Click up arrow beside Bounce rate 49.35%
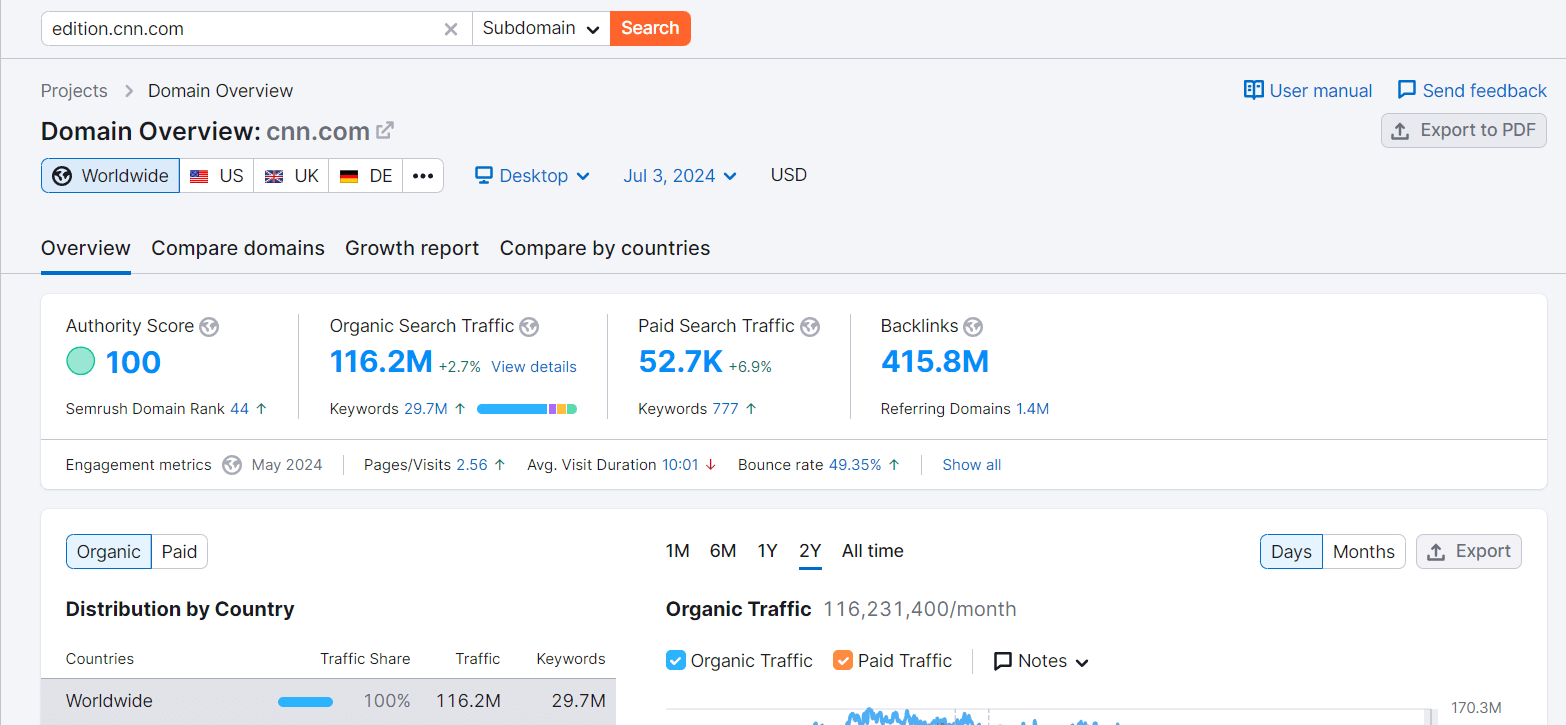The height and width of the screenshot is (725, 1566). [894, 465]
